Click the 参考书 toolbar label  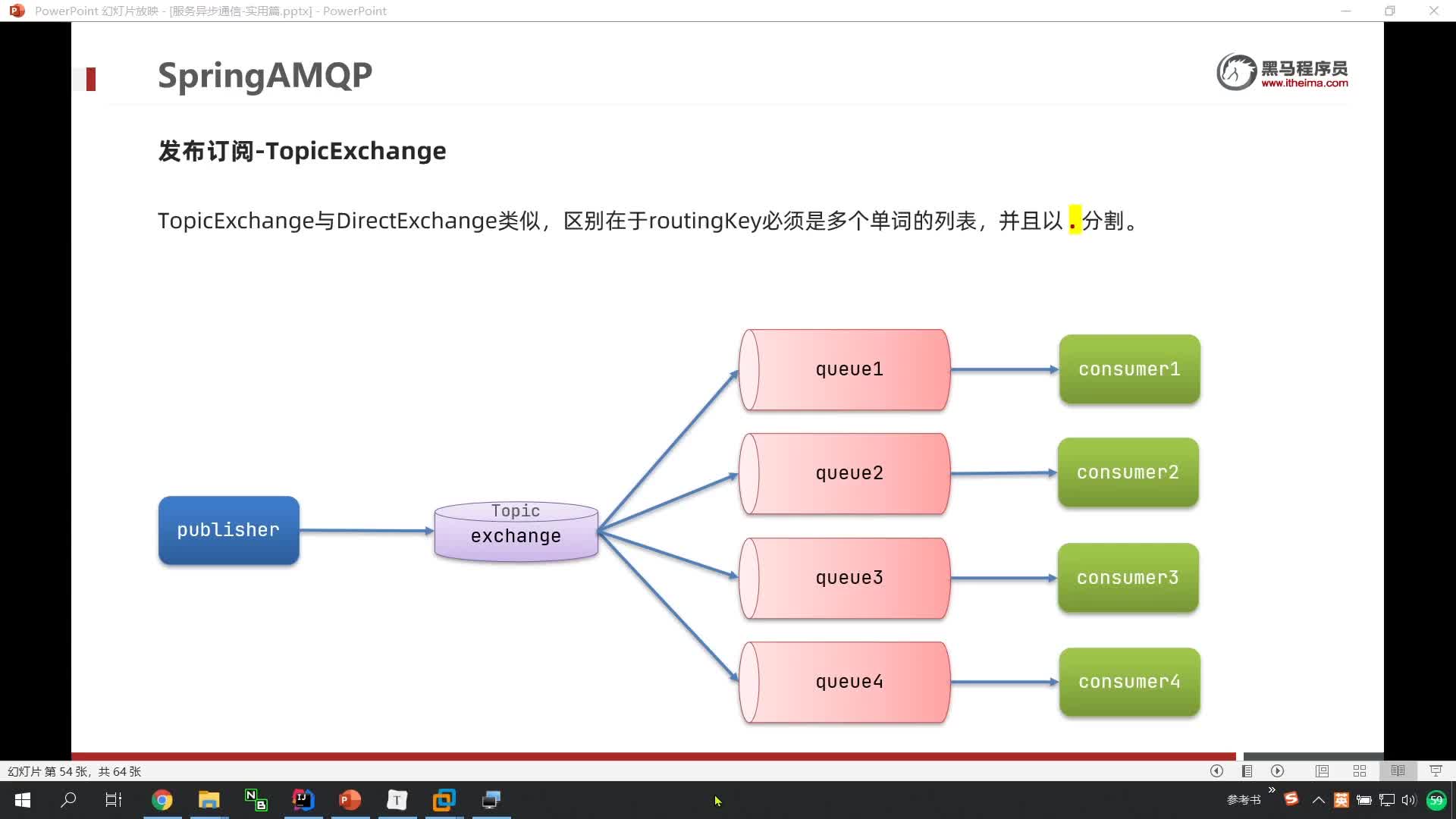[1244, 800]
